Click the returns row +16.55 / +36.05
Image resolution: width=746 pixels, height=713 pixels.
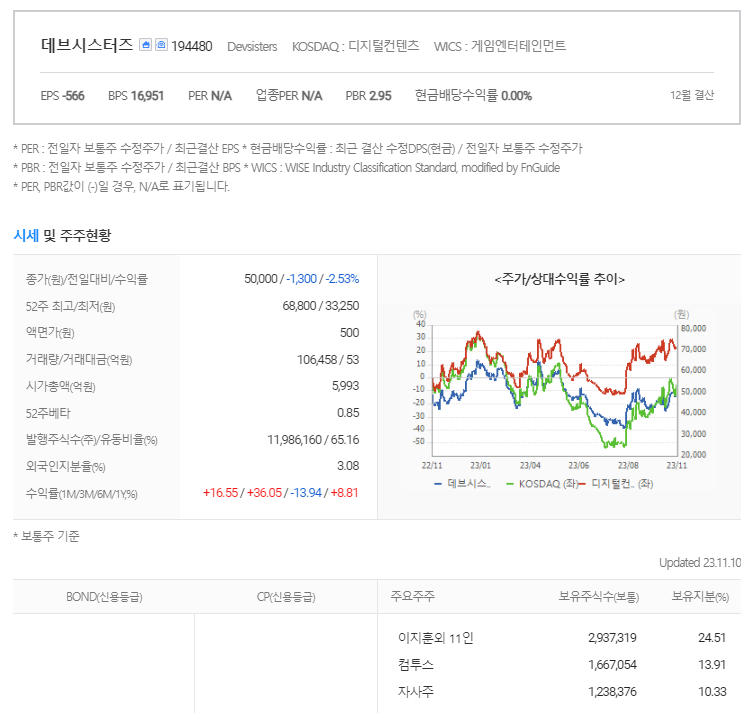281,493
